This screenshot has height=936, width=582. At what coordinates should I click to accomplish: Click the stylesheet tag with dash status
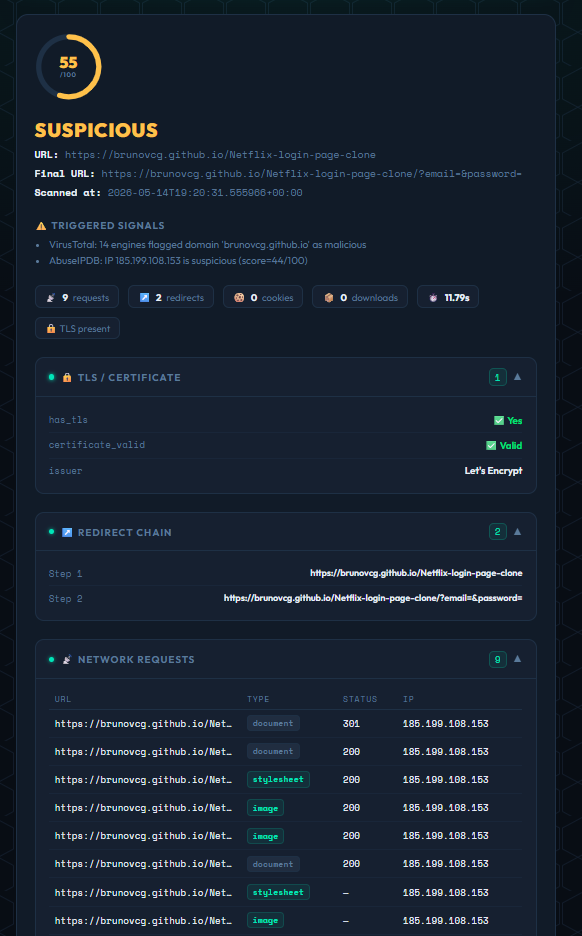(x=278, y=892)
